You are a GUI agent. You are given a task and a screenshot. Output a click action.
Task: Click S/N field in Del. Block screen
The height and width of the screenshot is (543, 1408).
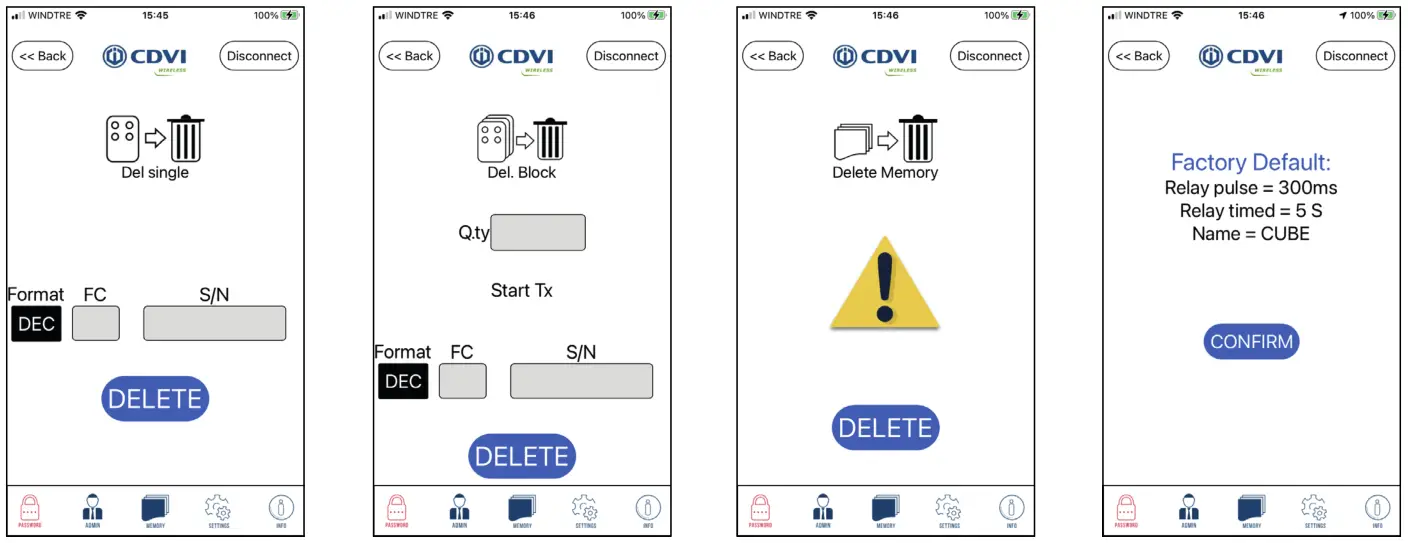[x=581, y=381]
